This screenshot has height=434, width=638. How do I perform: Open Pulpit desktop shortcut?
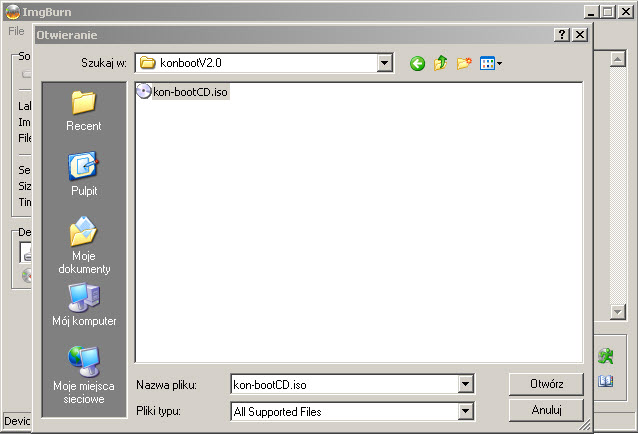(x=84, y=174)
